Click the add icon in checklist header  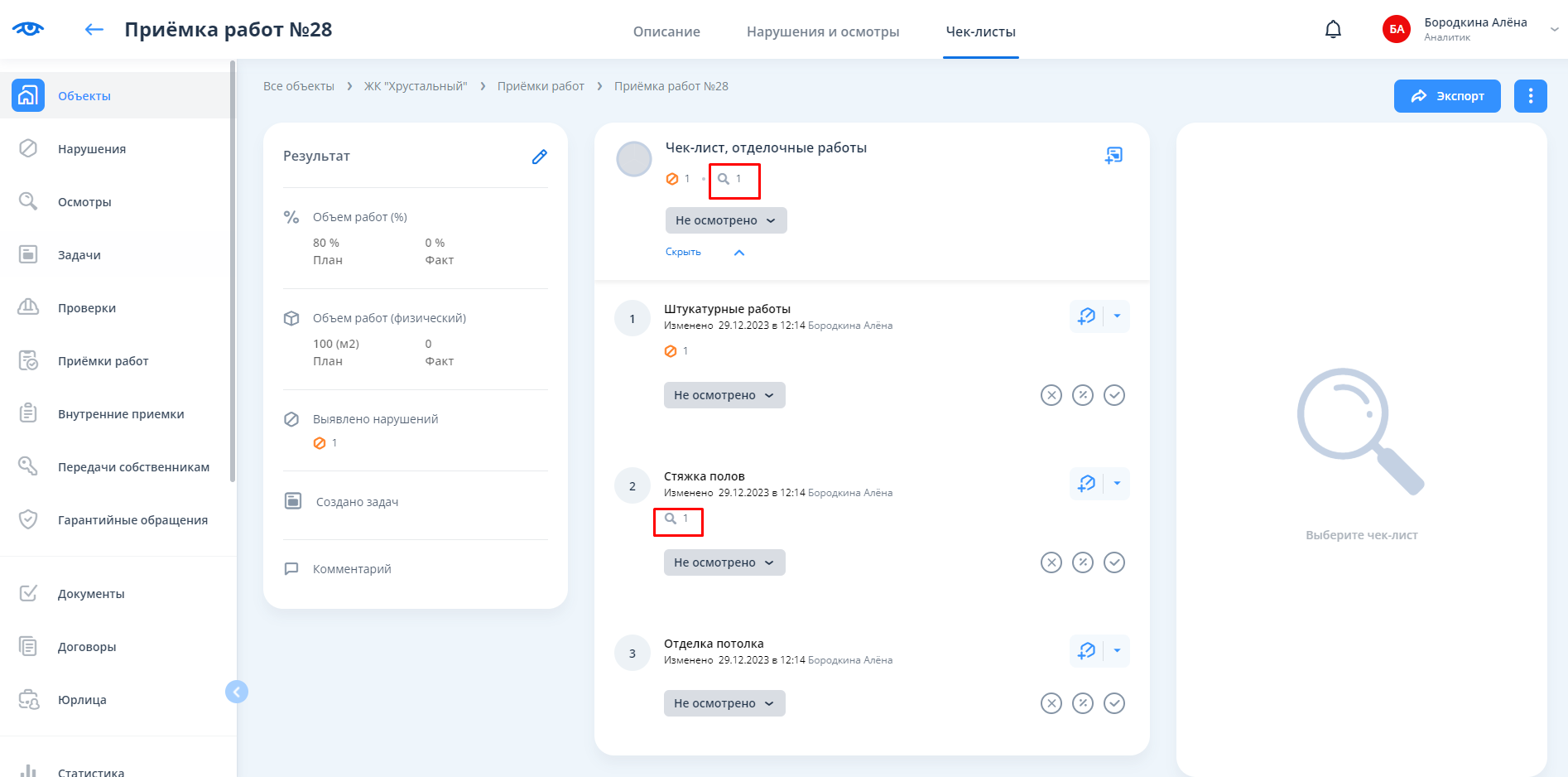tap(1113, 155)
